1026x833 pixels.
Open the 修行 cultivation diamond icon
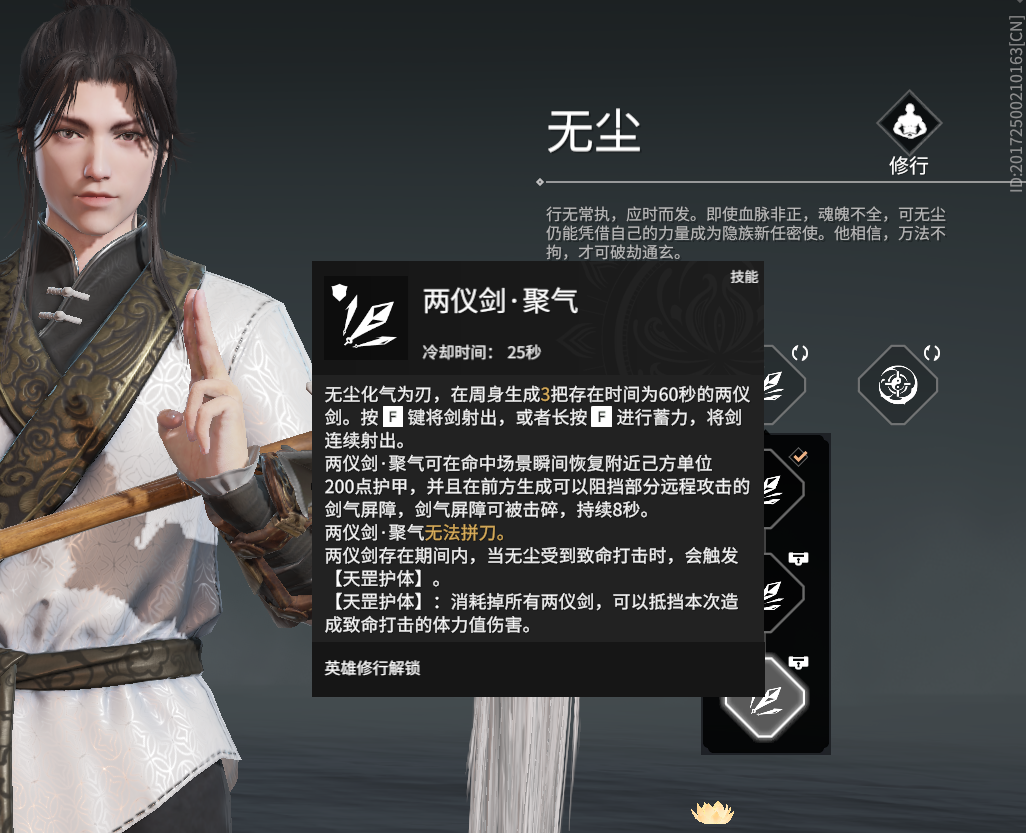(x=909, y=122)
